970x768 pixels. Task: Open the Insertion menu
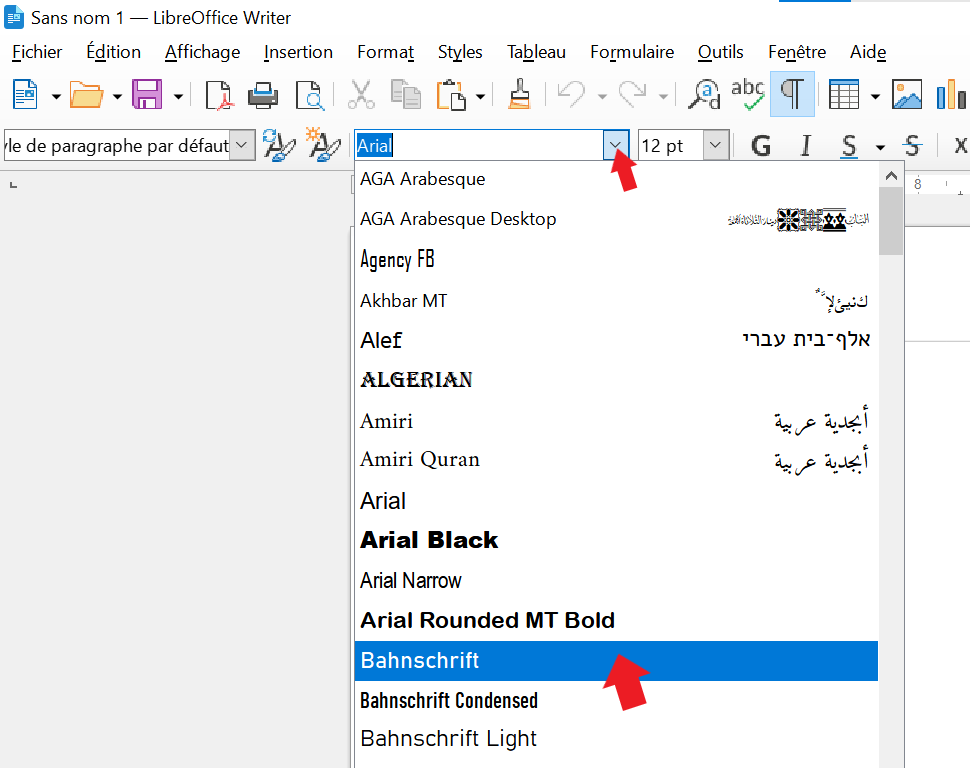tap(298, 52)
